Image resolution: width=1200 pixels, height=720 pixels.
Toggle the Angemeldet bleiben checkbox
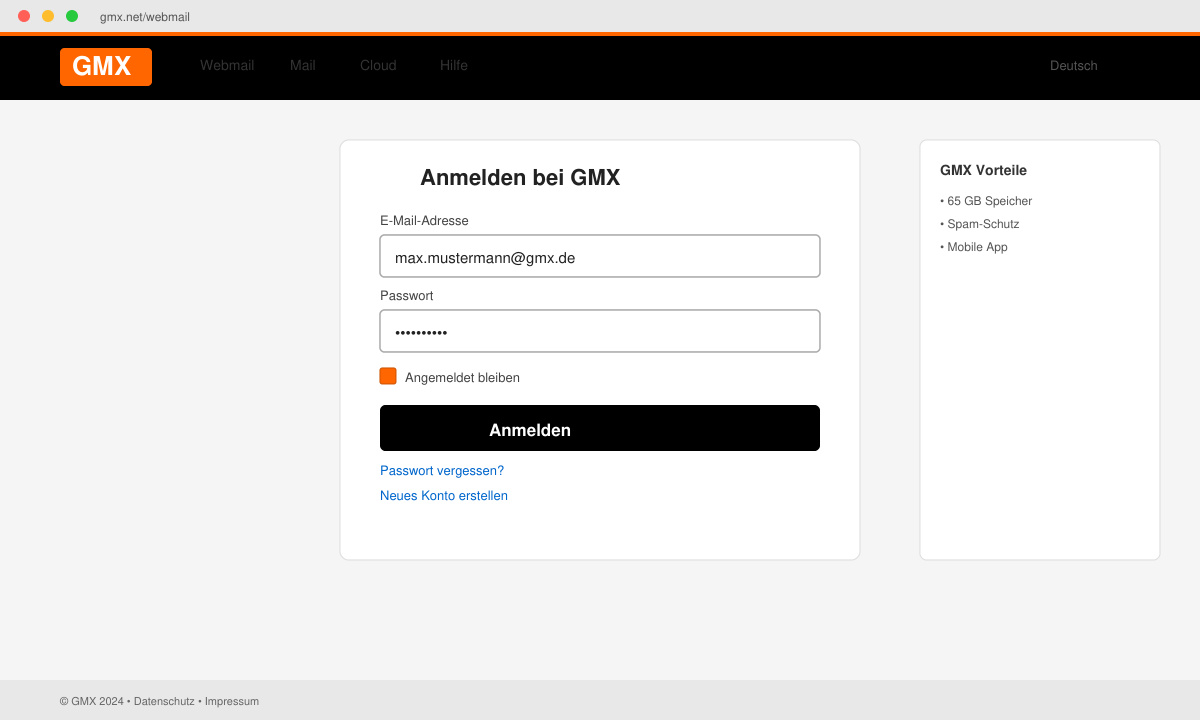(388, 376)
